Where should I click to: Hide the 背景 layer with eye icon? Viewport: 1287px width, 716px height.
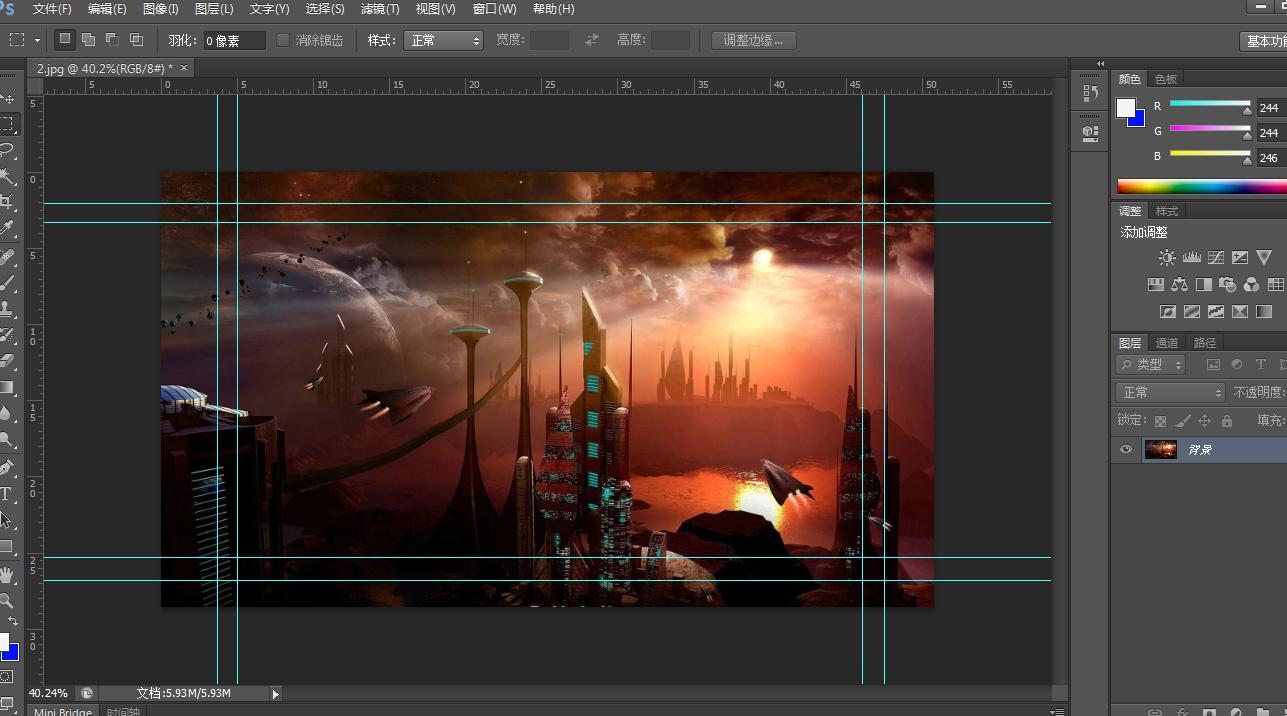[x=1126, y=450]
